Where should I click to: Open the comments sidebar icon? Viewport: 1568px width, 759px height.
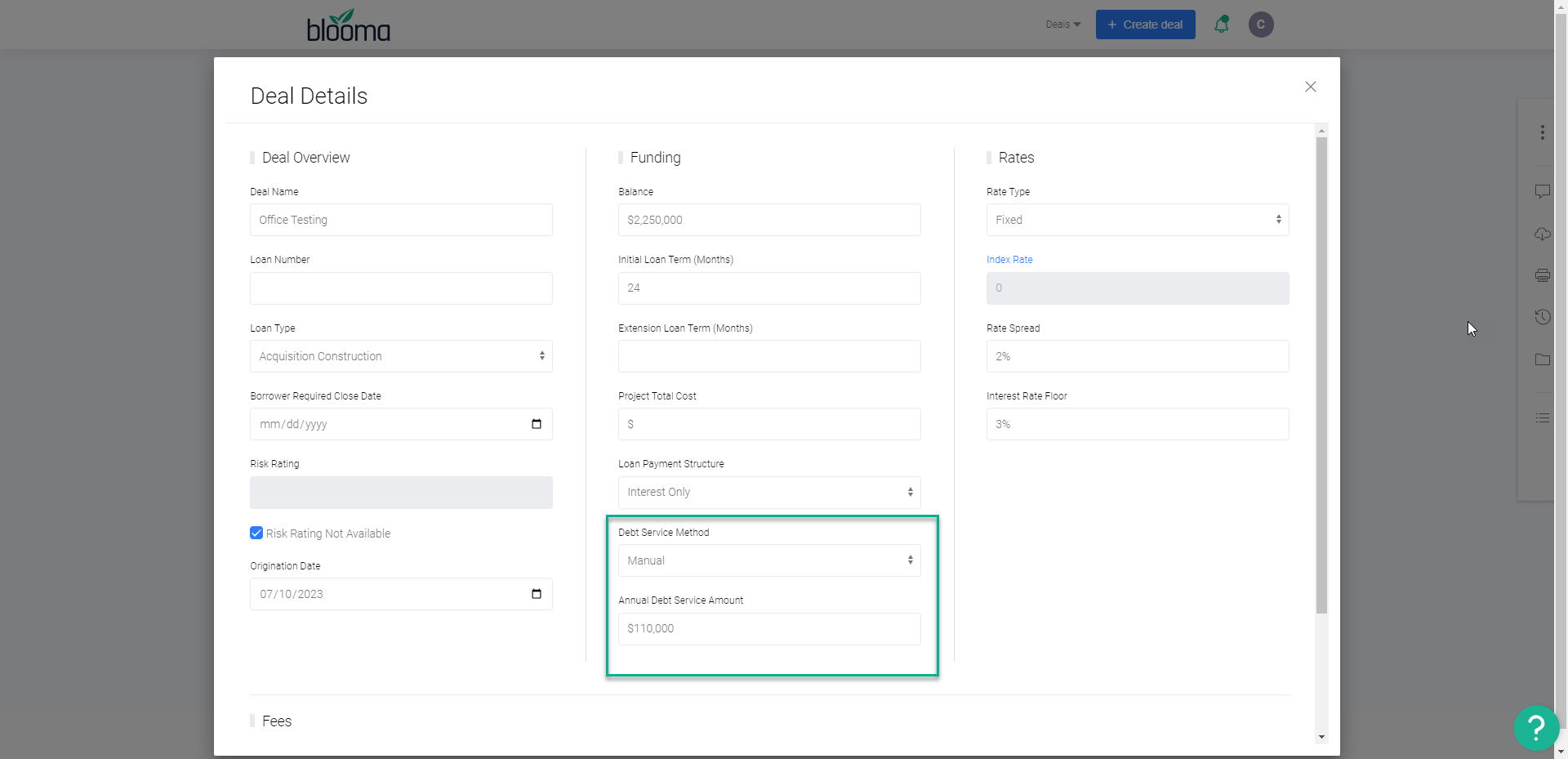click(x=1543, y=191)
